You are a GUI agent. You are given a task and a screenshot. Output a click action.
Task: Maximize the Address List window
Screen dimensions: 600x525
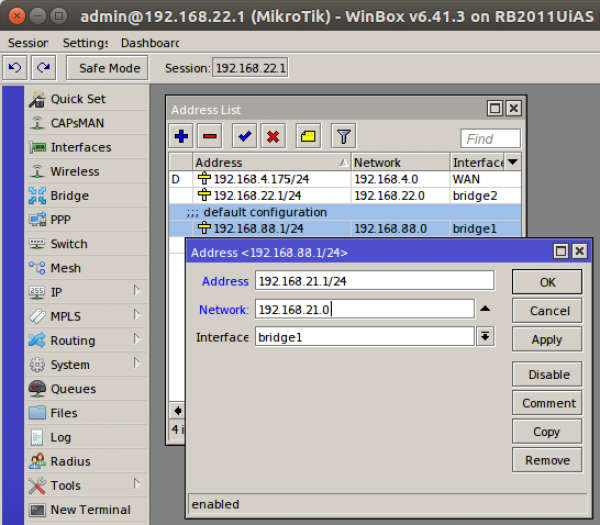495,108
